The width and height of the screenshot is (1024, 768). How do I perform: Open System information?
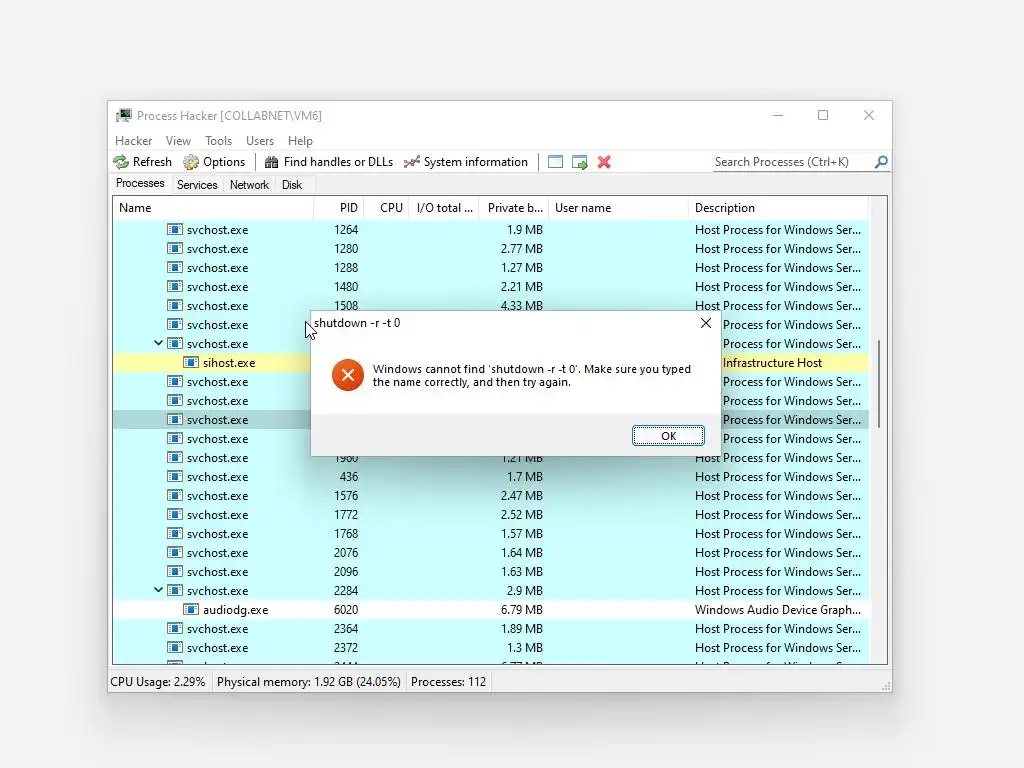[x=466, y=162]
